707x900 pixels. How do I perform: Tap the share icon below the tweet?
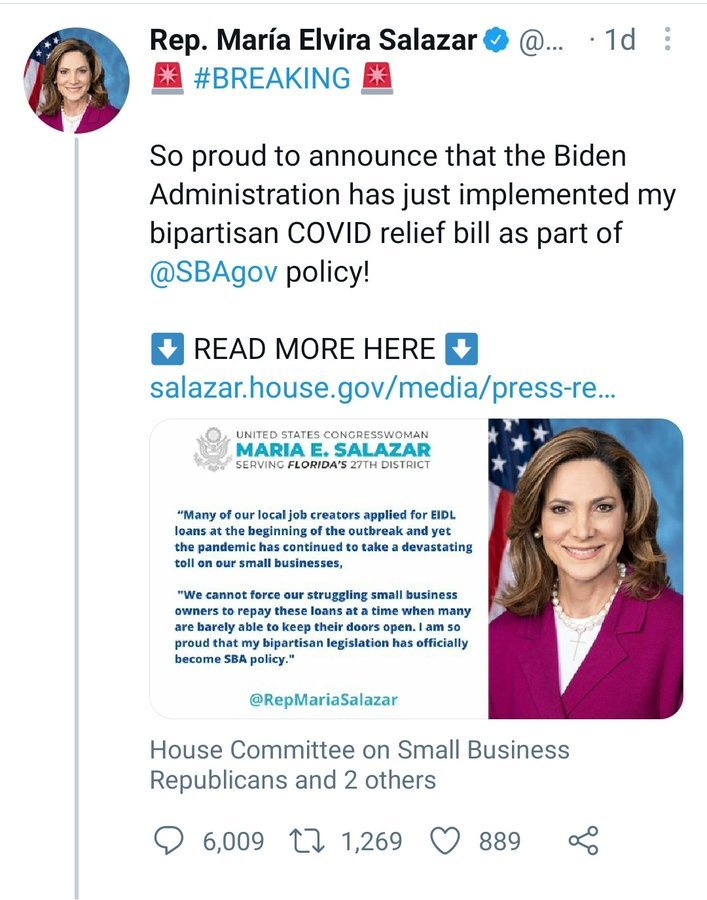tap(583, 841)
